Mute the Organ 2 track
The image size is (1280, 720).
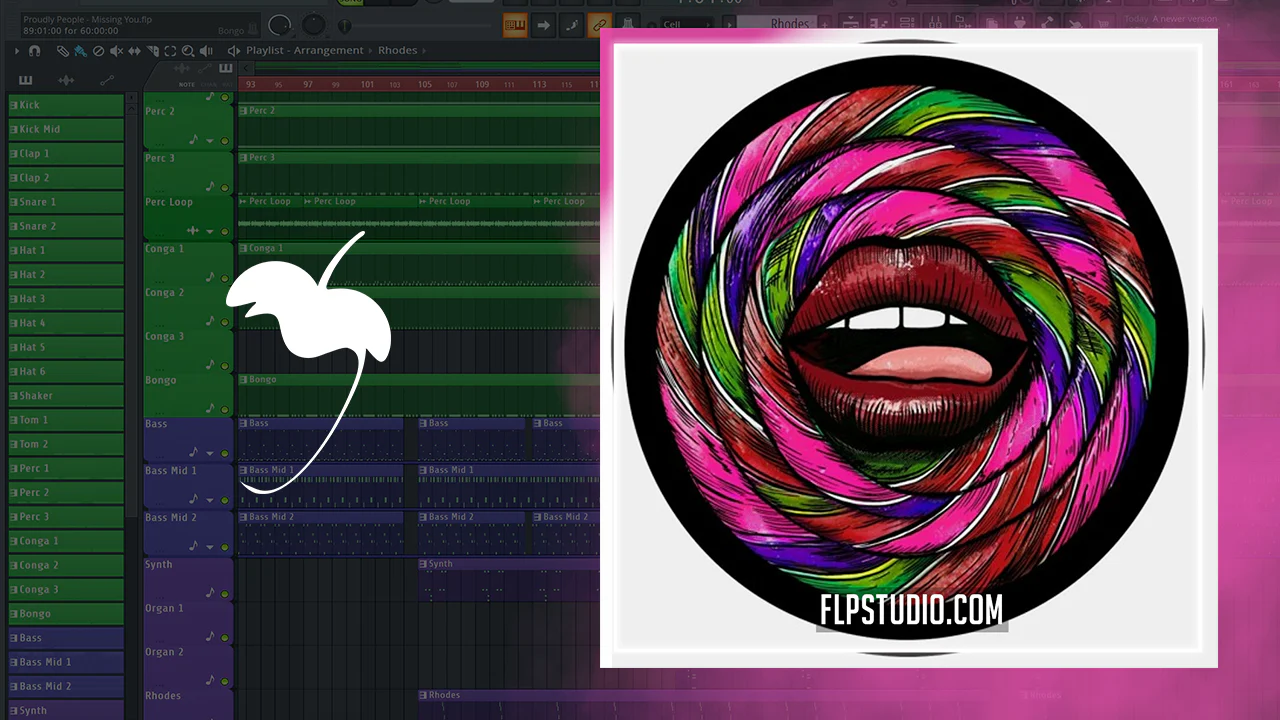click(x=225, y=681)
